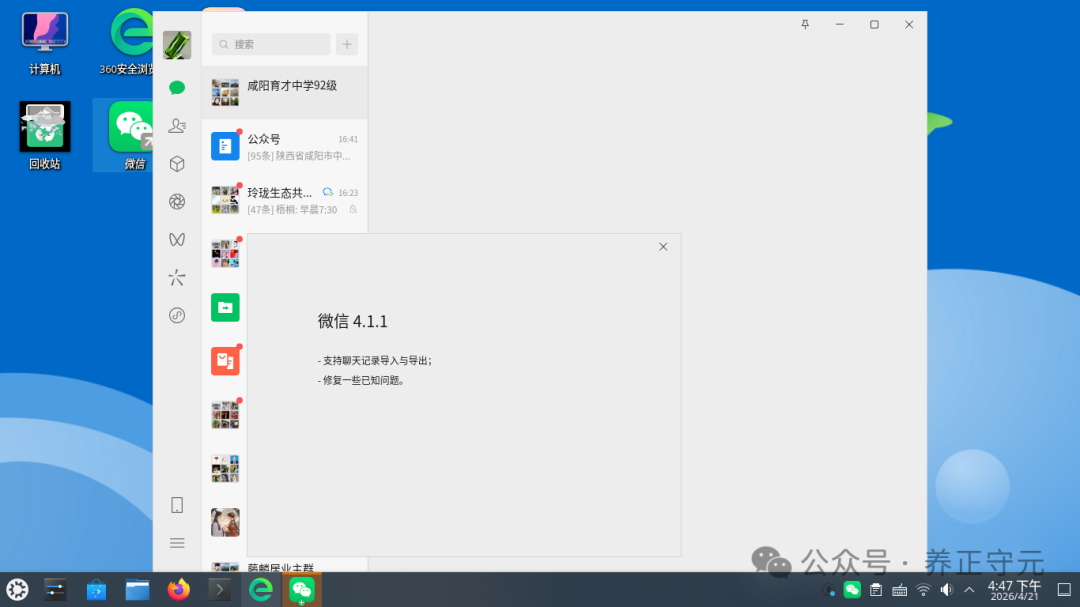
Task: Open the Wi-Fi network tray icon
Action: [x=923, y=590]
